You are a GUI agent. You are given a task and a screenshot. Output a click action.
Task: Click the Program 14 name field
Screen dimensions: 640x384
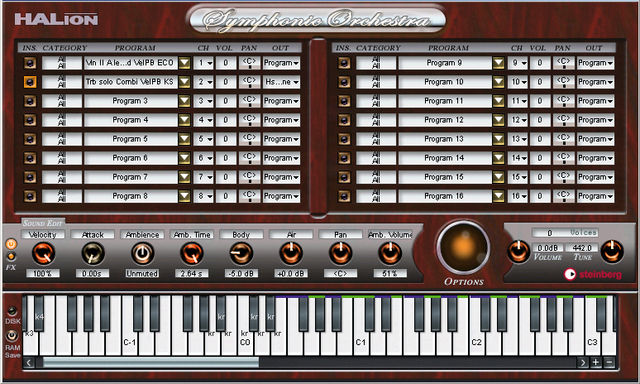coord(444,158)
